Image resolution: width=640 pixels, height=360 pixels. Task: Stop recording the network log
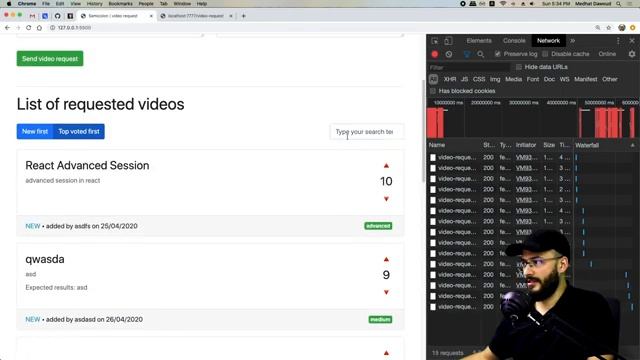pyautogui.click(x=435, y=54)
